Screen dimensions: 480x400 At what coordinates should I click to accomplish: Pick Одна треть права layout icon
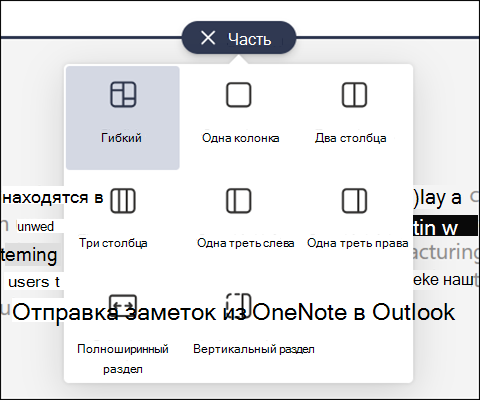(354, 201)
